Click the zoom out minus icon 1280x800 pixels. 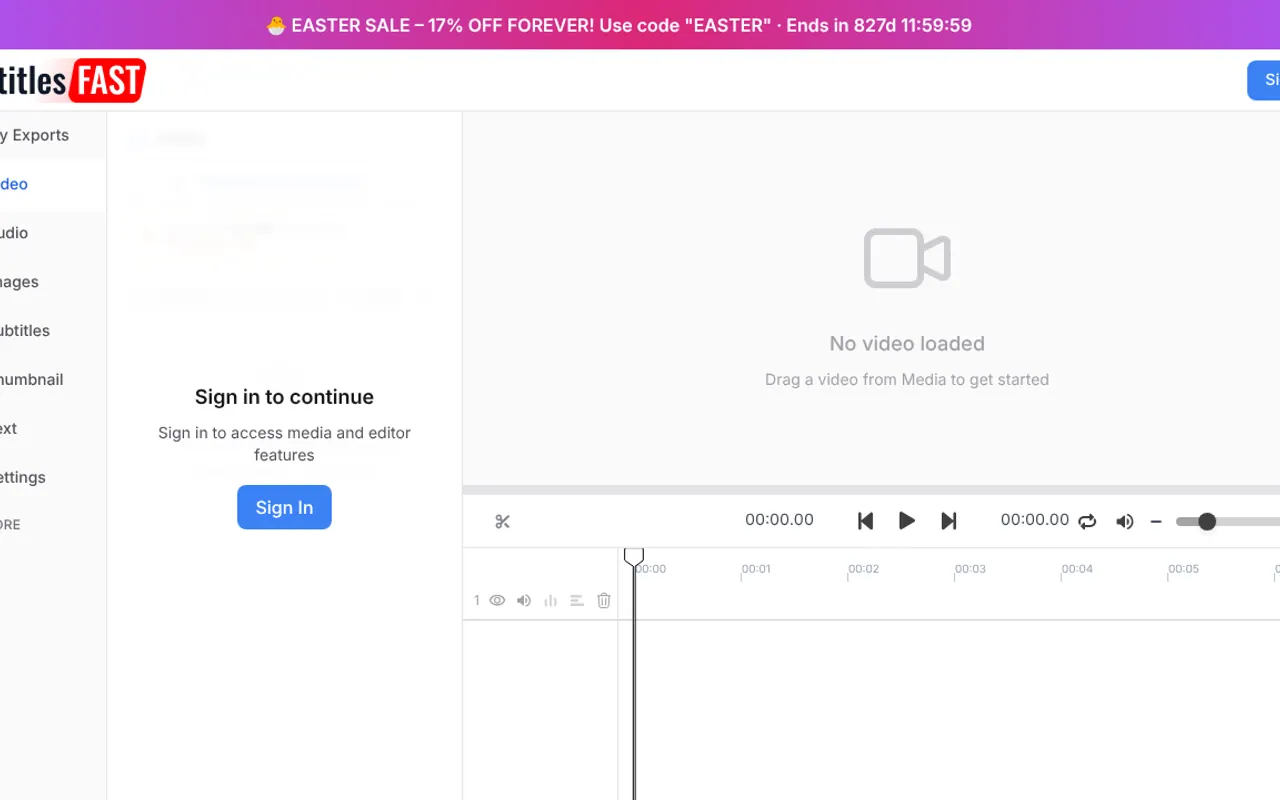(1156, 521)
